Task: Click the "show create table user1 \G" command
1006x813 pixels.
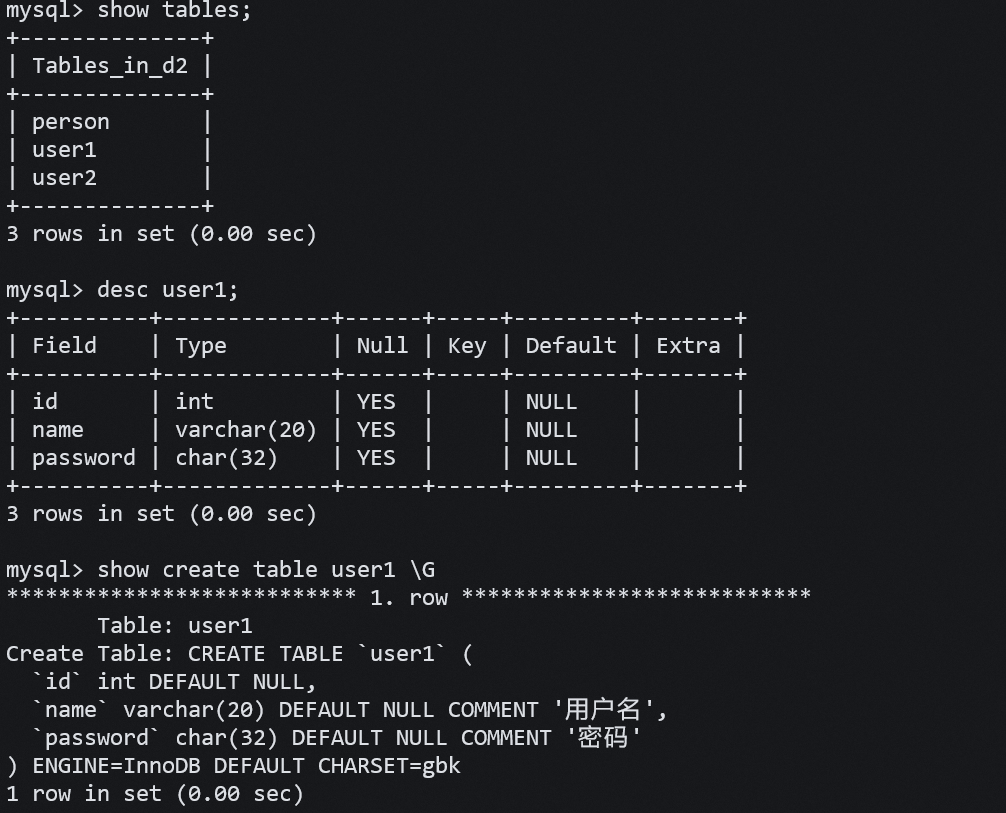Action: pyautogui.click(x=265, y=570)
